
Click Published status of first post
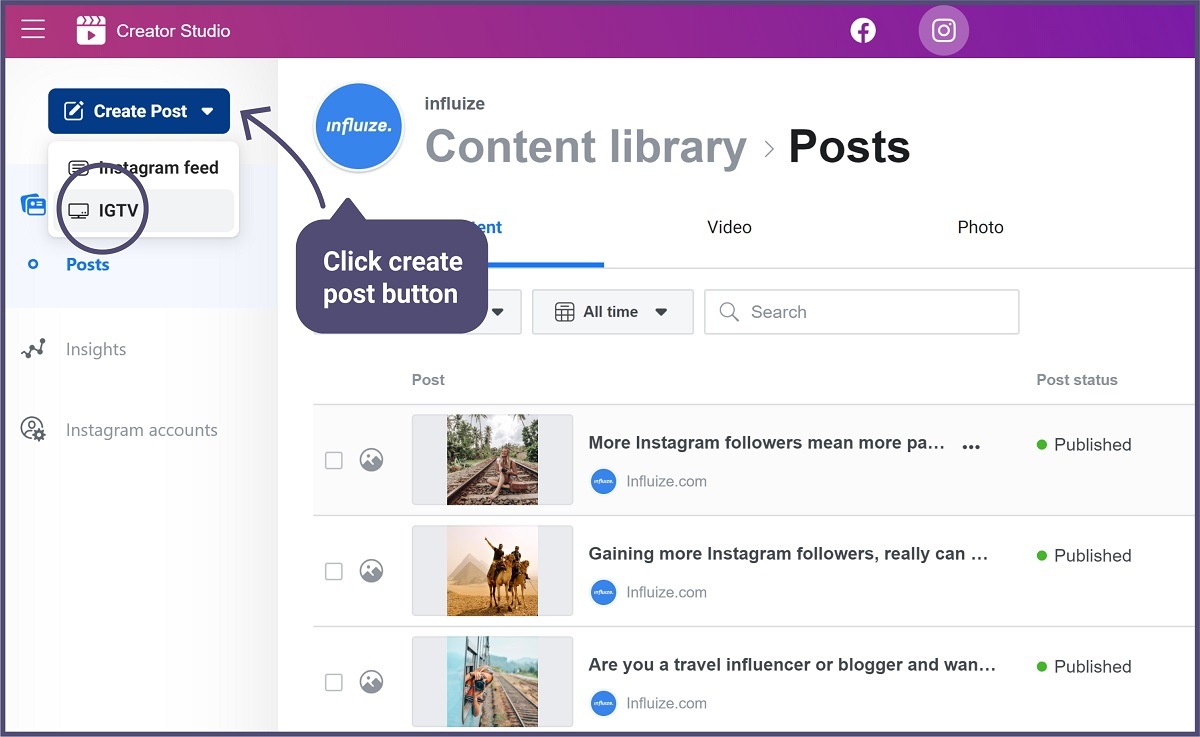(x=1084, y=445)
